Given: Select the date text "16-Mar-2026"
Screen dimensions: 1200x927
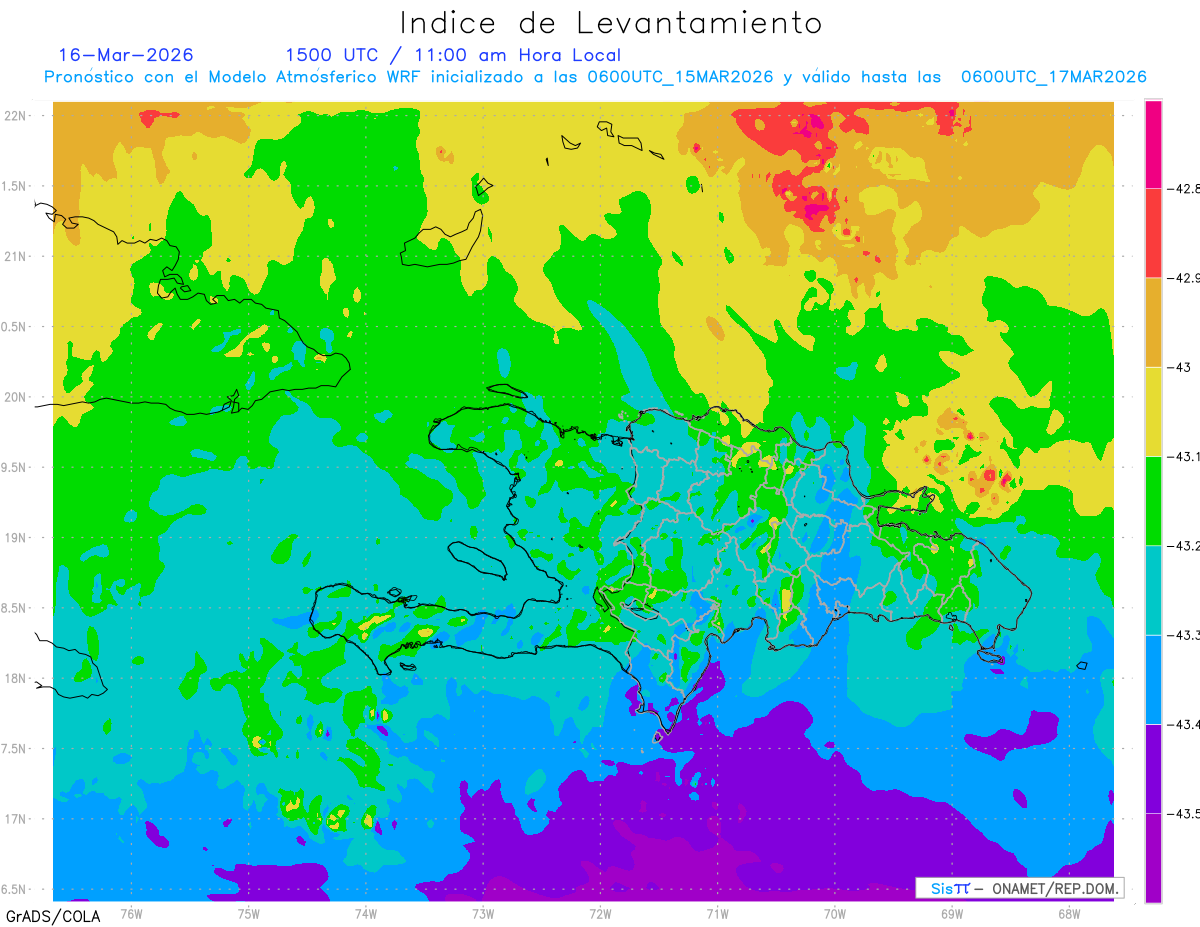Looking at the screenshot, I should point(126,55).
